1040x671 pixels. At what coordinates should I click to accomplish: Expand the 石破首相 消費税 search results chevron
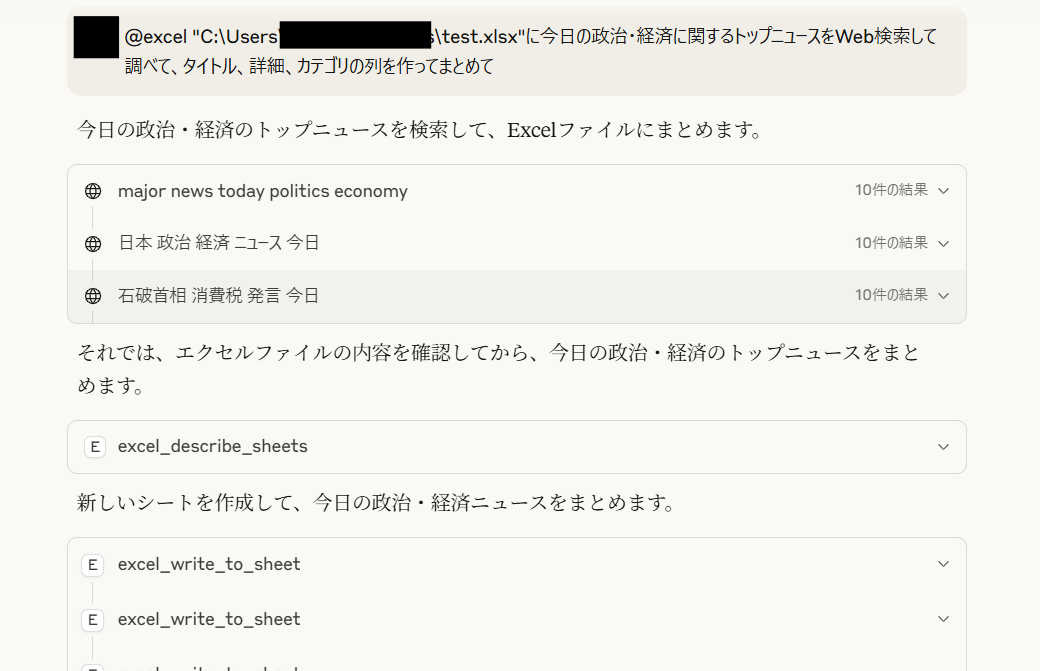941,295
